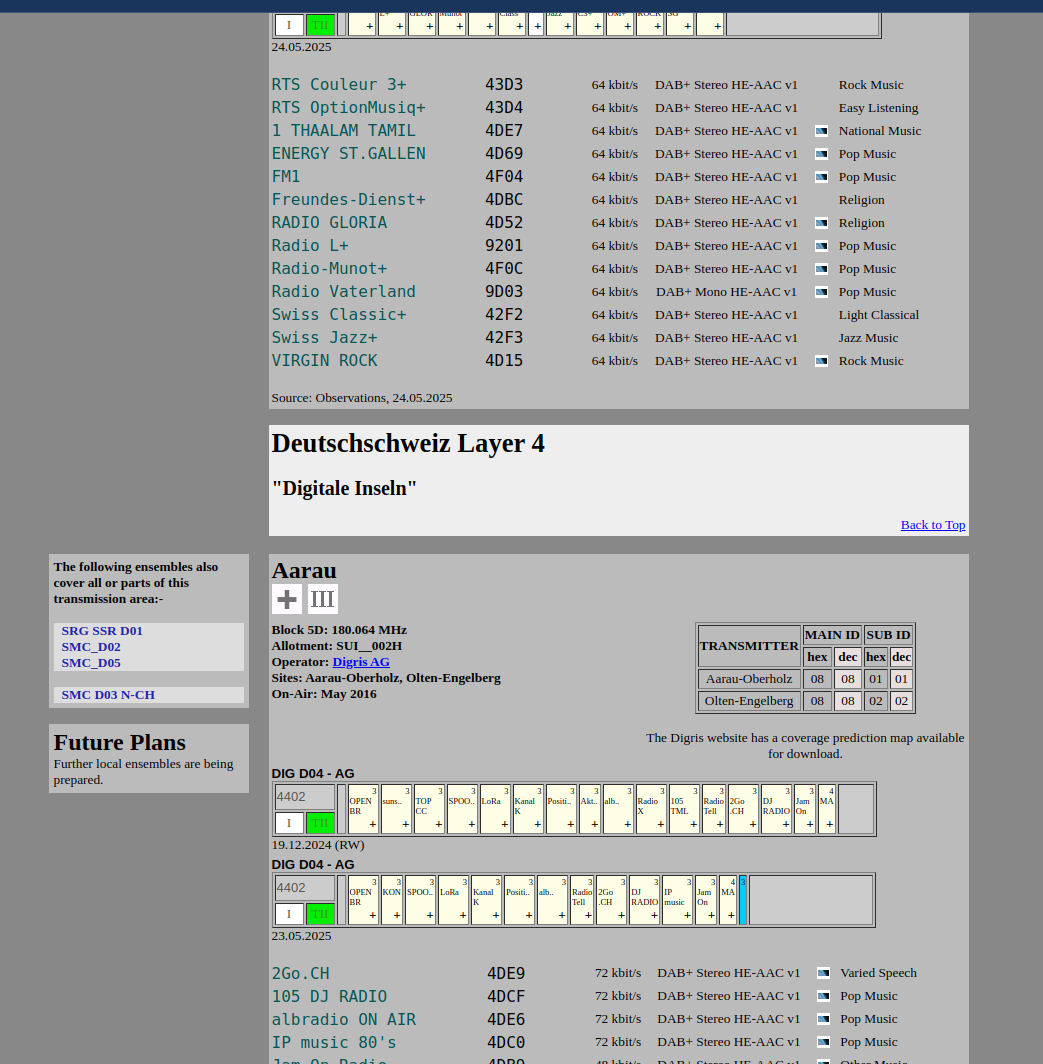
Task: Open slideshow icon for RADIO GLORIA
Action: [x=821, y=223]
